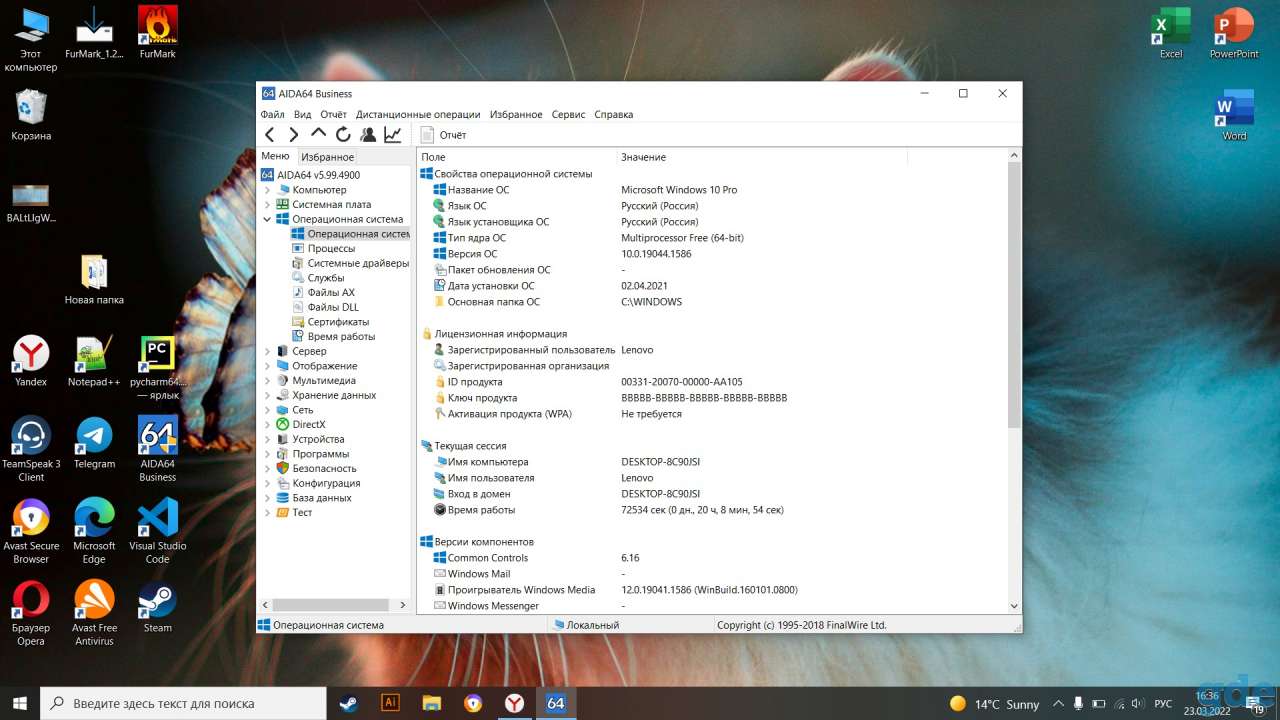This screenshot has width=1280, height=720.
Task: Open Word desktop shortcut
Action: coord(1234,115)
